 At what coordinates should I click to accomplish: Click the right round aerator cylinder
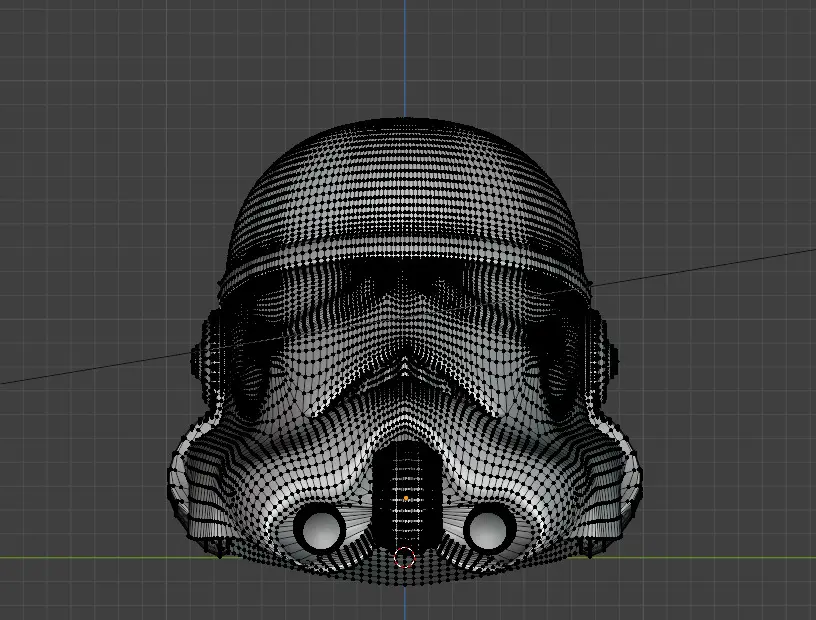(490, 527)
